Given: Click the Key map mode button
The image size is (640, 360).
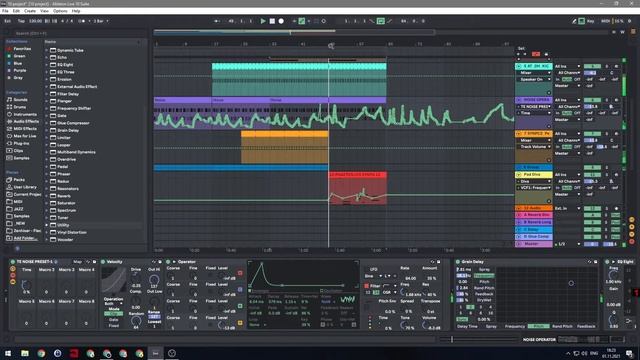Looking at the screenshot, I should (590, 21).
